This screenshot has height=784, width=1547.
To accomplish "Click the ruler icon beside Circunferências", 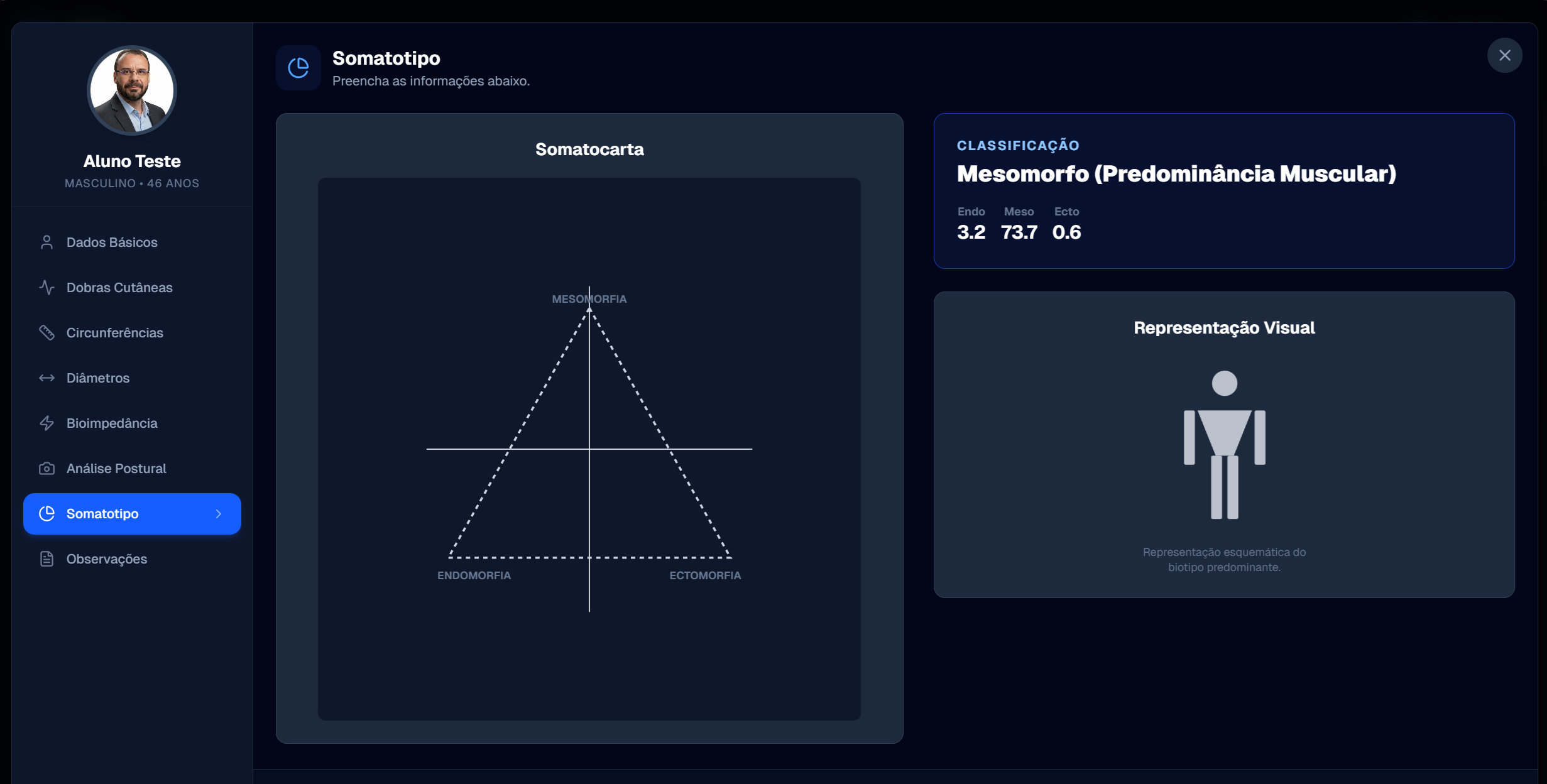I will point(46,333).
